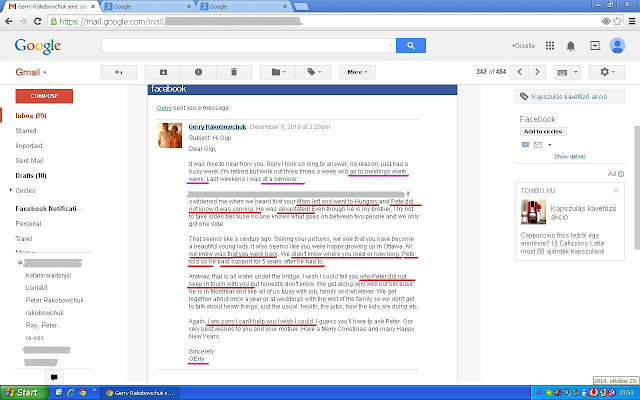Select chat contact 're-sos'
This screenshot has width=640, height=400.
point(34,338)
